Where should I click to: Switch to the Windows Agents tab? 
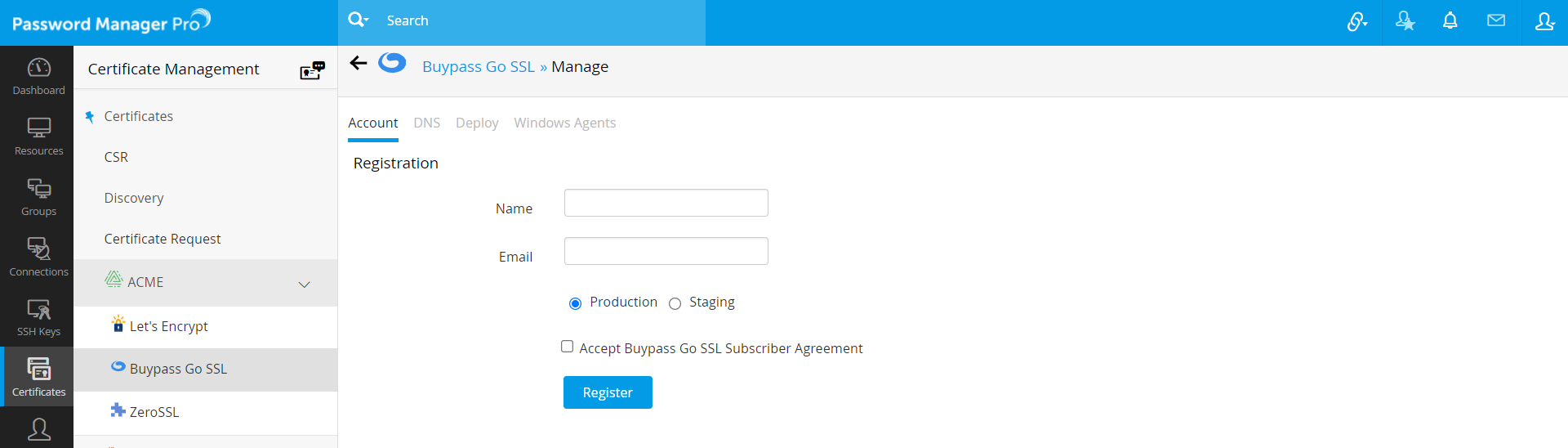[565, 123]
